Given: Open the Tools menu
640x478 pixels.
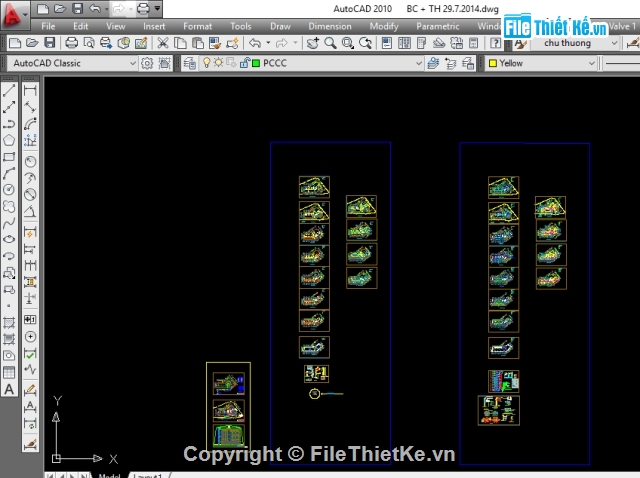Looking at the screenshot, I should (x=241, y=27).
